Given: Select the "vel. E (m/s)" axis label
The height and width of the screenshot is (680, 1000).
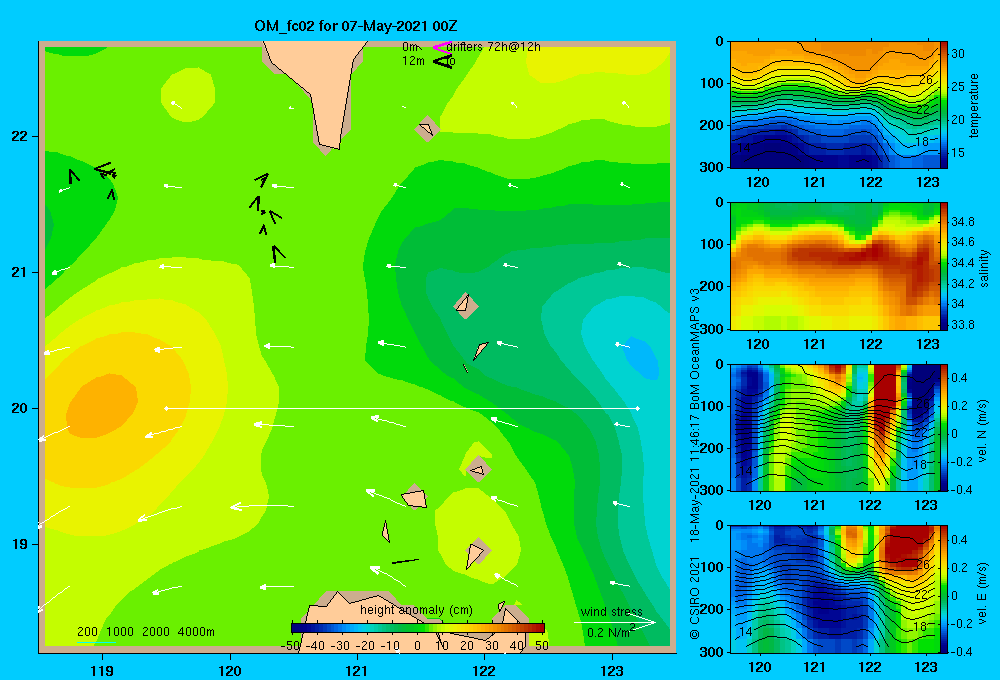Looking at the screenshot, I should (983, 592).
